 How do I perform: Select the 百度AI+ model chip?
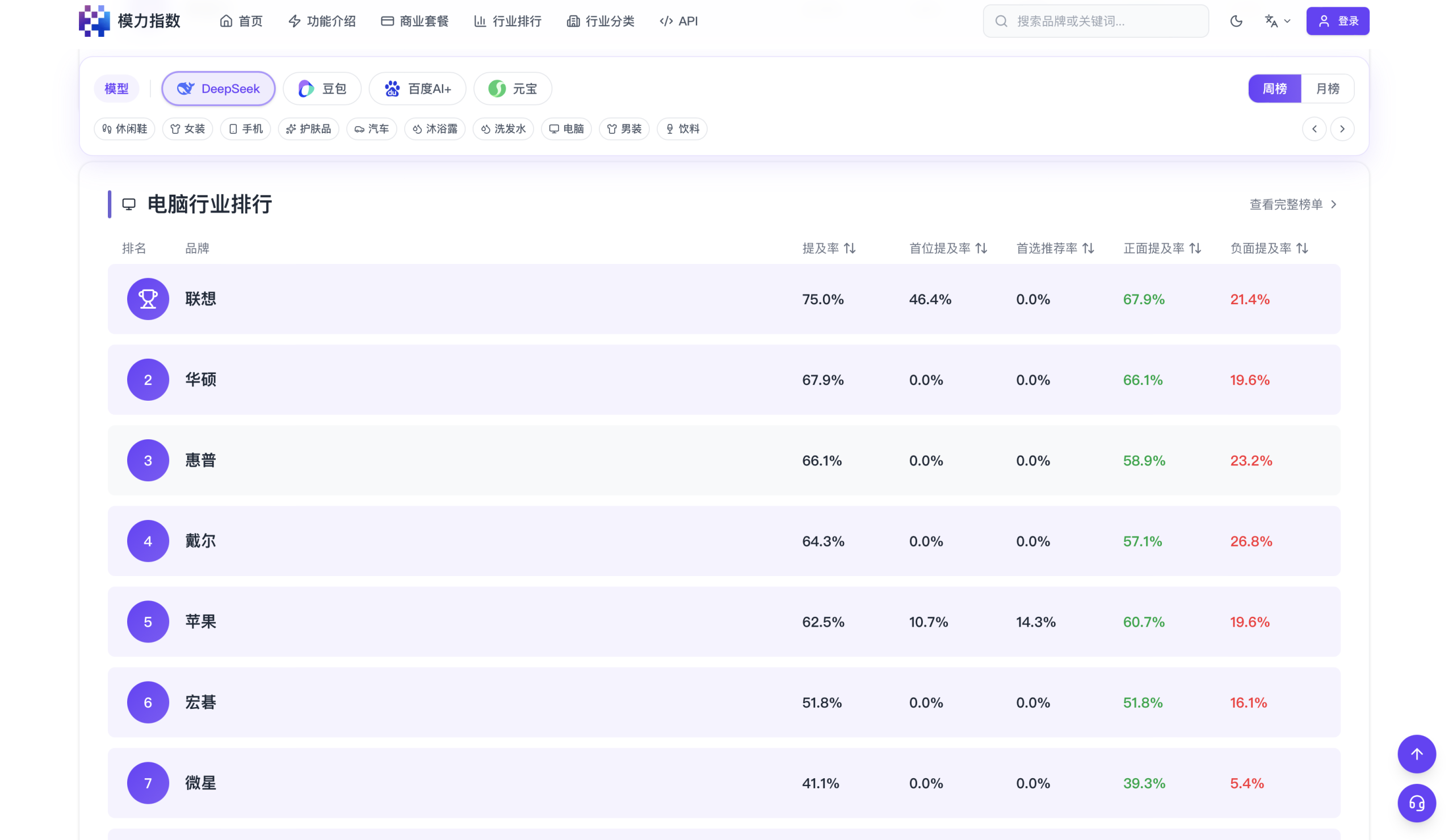click(x=417, y=89)
